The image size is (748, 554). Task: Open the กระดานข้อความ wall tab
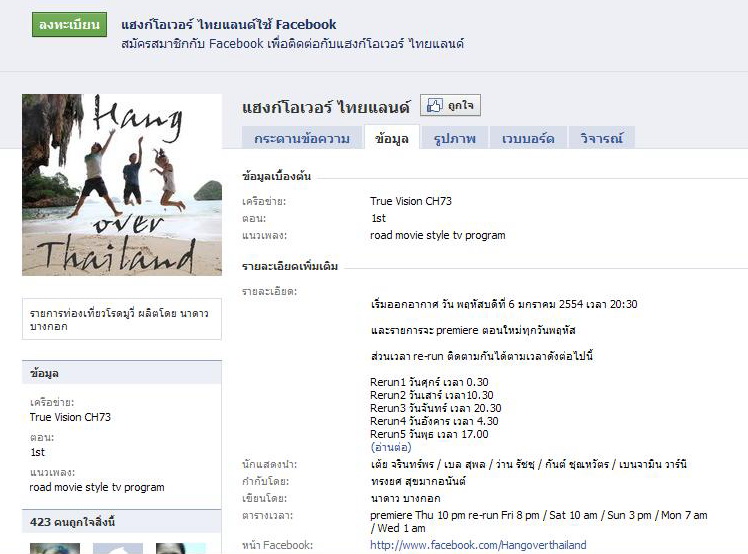(x=301, y=138)
